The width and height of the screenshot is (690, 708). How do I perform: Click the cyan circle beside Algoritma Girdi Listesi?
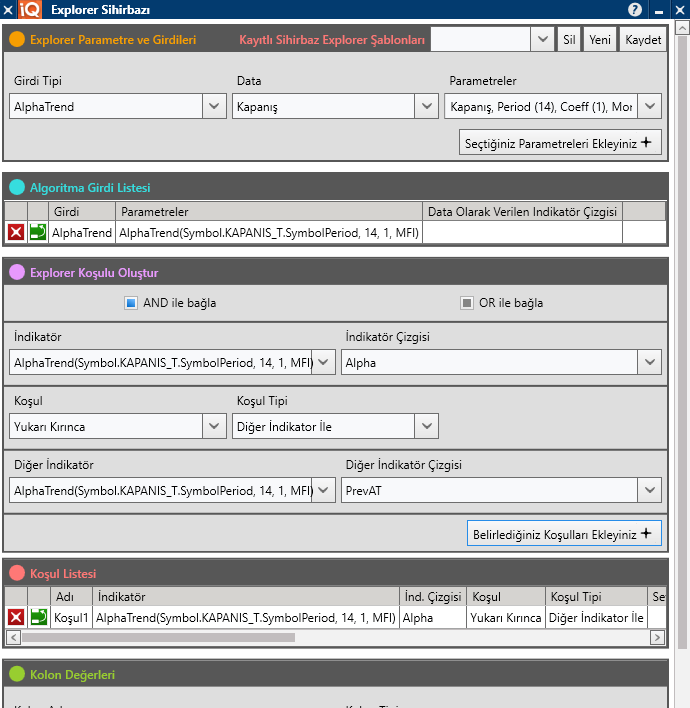pyautogui.click(x=17, y=187)
